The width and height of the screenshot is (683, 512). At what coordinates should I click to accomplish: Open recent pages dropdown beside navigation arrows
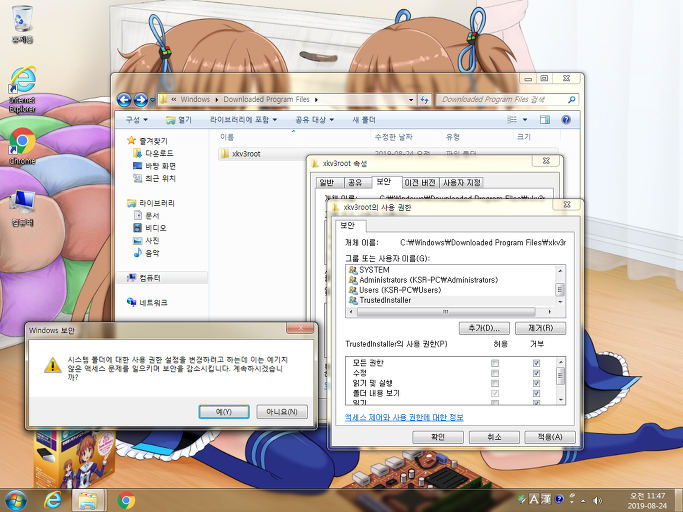152,100
